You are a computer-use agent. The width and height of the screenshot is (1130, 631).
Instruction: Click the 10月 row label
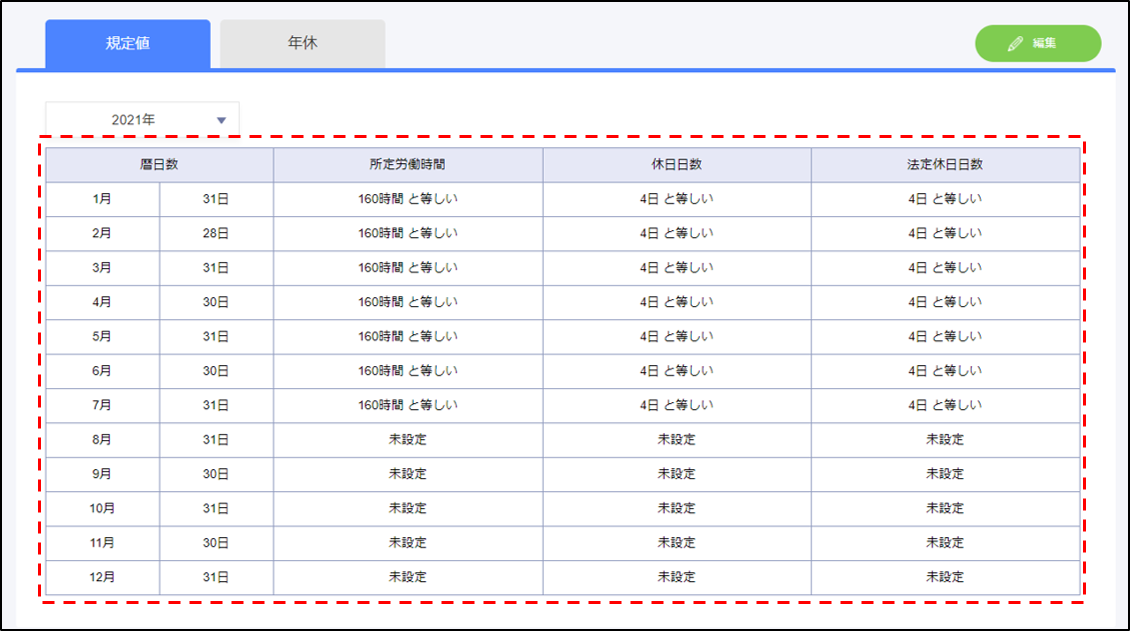coord(102,509)
